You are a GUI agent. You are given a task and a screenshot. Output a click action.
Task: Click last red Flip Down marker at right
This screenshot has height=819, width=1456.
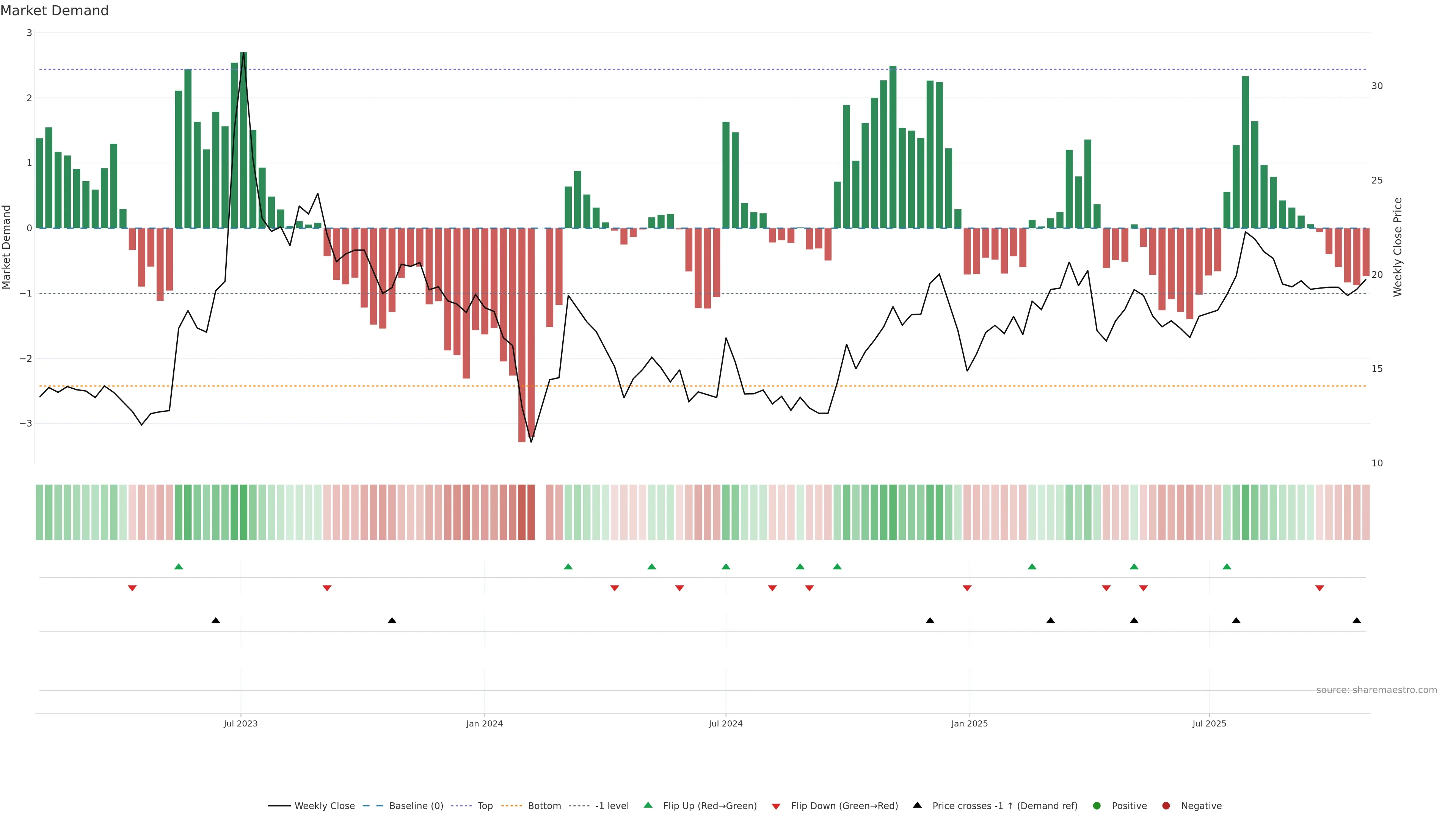[1320, 588]
